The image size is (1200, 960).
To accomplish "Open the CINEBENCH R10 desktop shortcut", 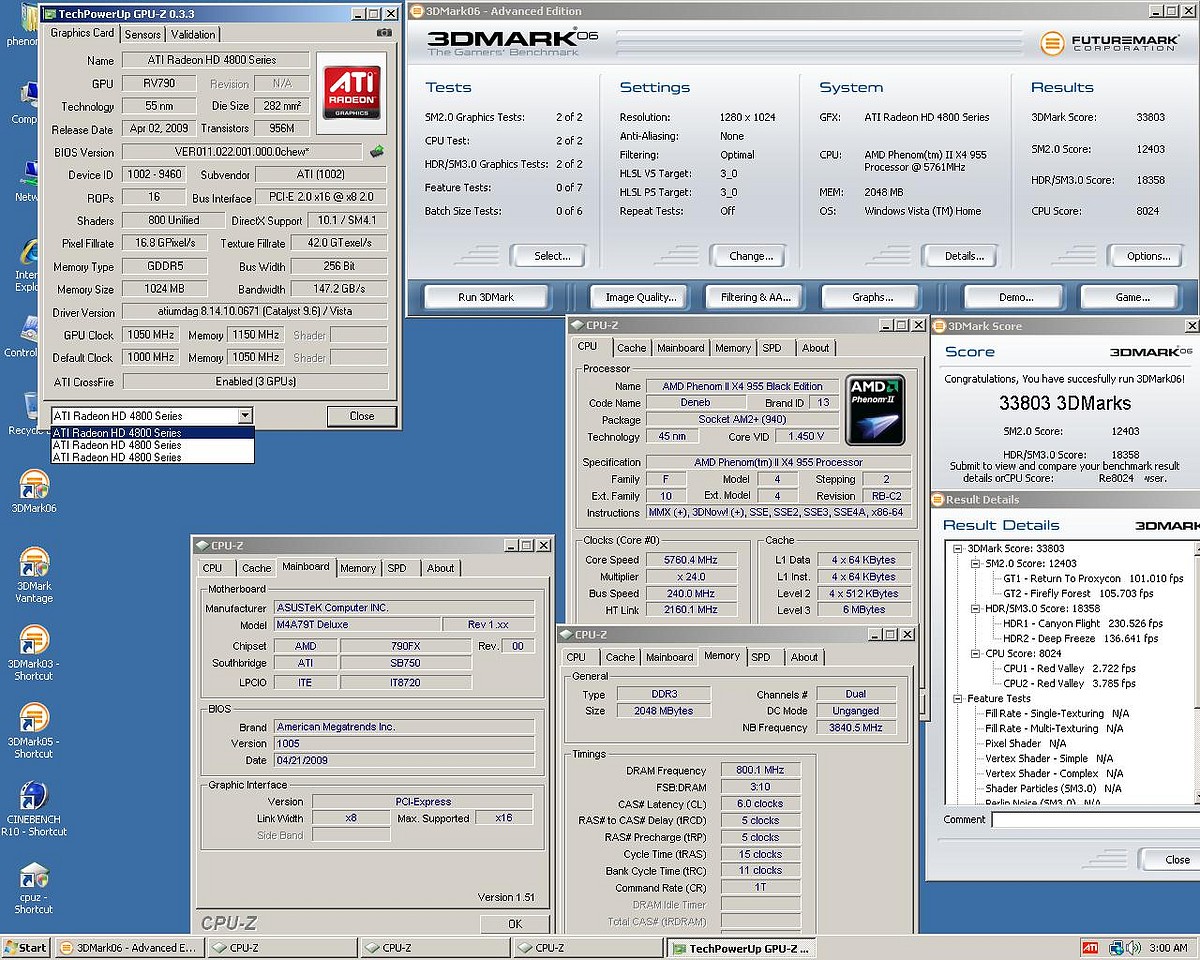I will (x=34, y=809).
